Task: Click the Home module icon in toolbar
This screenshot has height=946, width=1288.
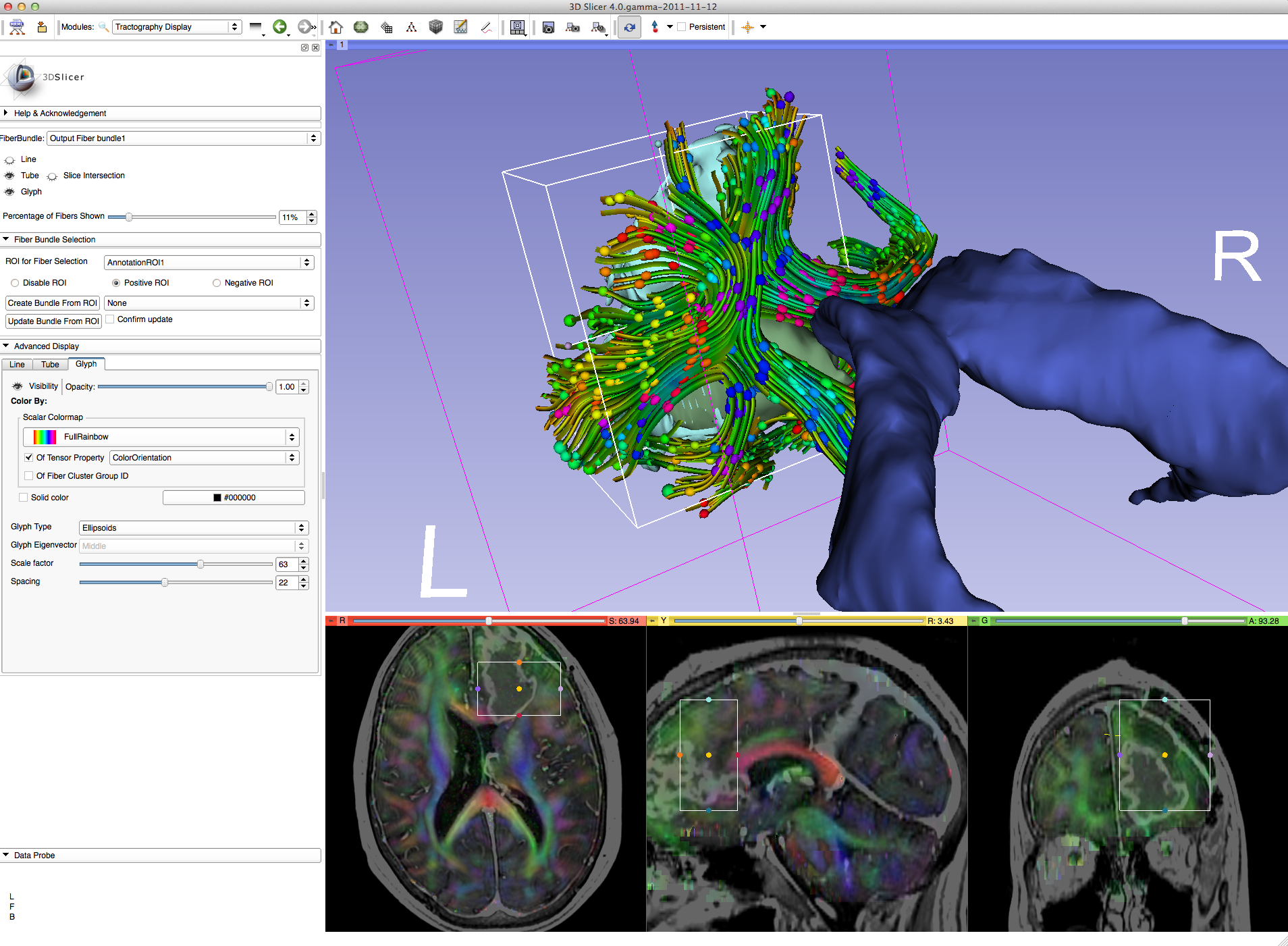Action: click(336, 27)
